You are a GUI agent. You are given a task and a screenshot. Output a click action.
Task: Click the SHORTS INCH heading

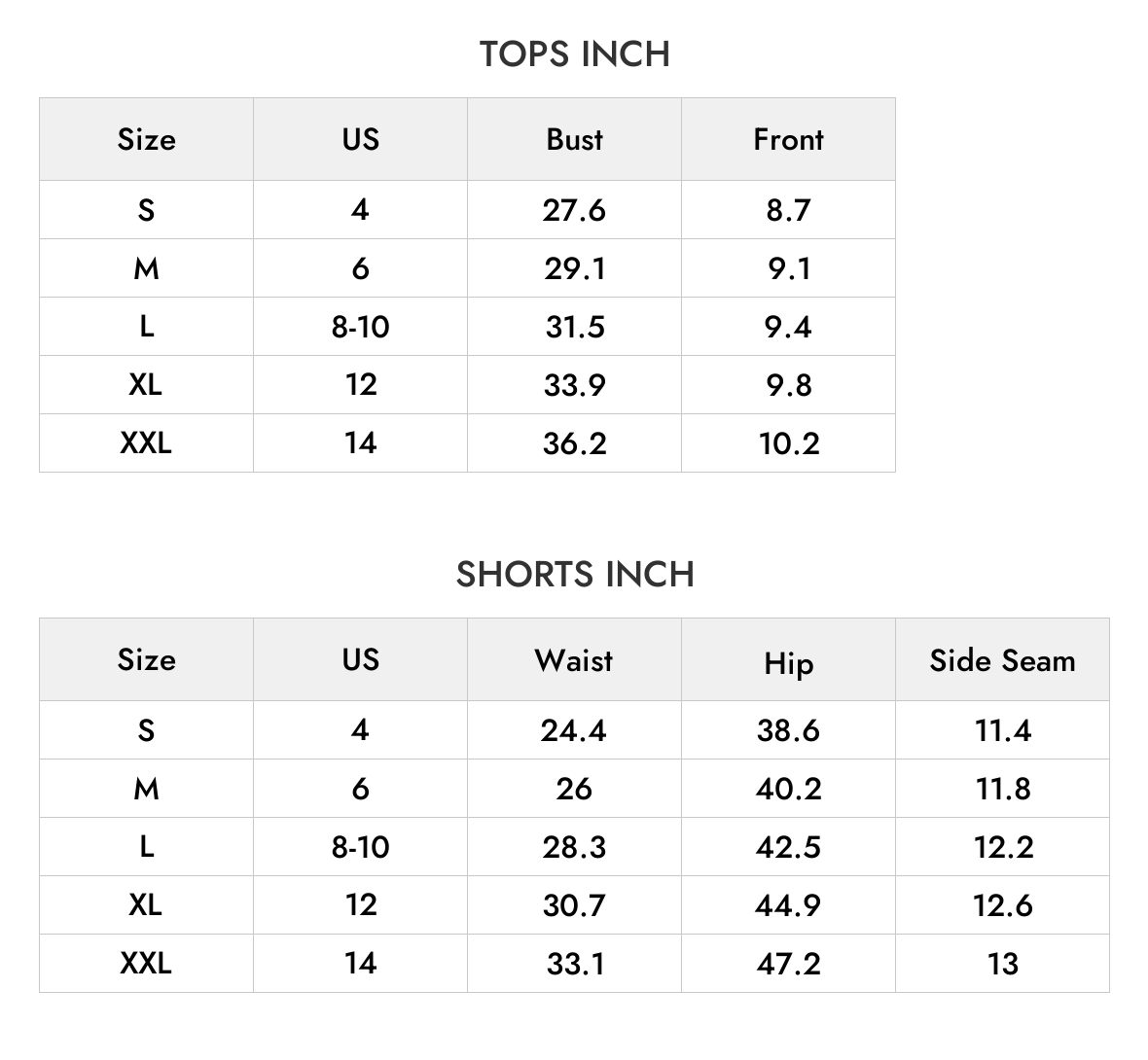coord(575,574)
